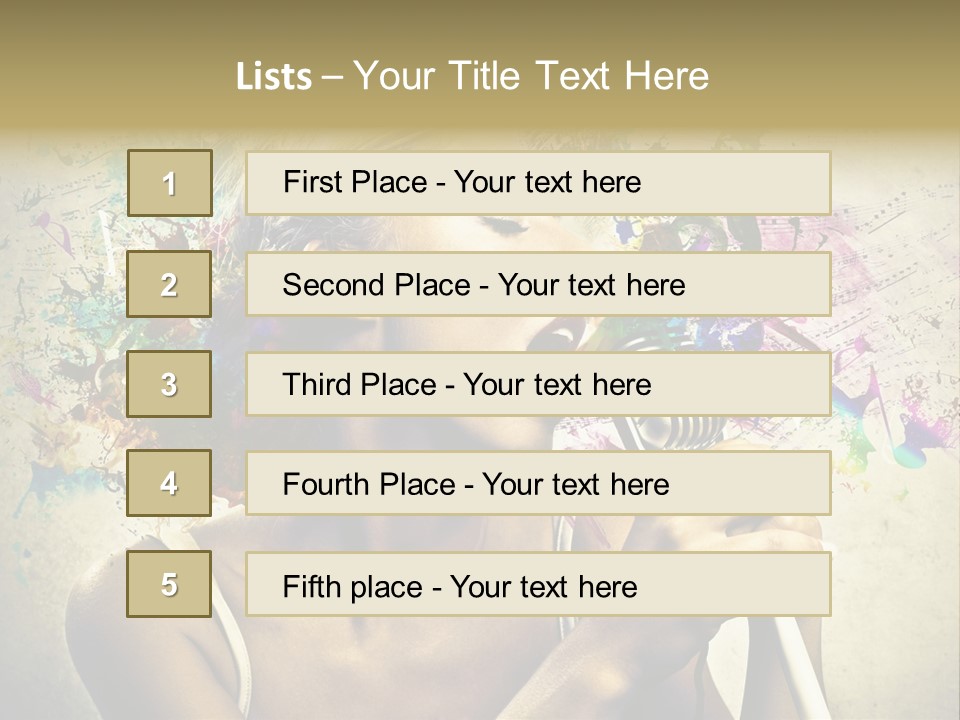The image size is (960, 720).
Task: Click the number 1 box
Action: coord(170,183)
